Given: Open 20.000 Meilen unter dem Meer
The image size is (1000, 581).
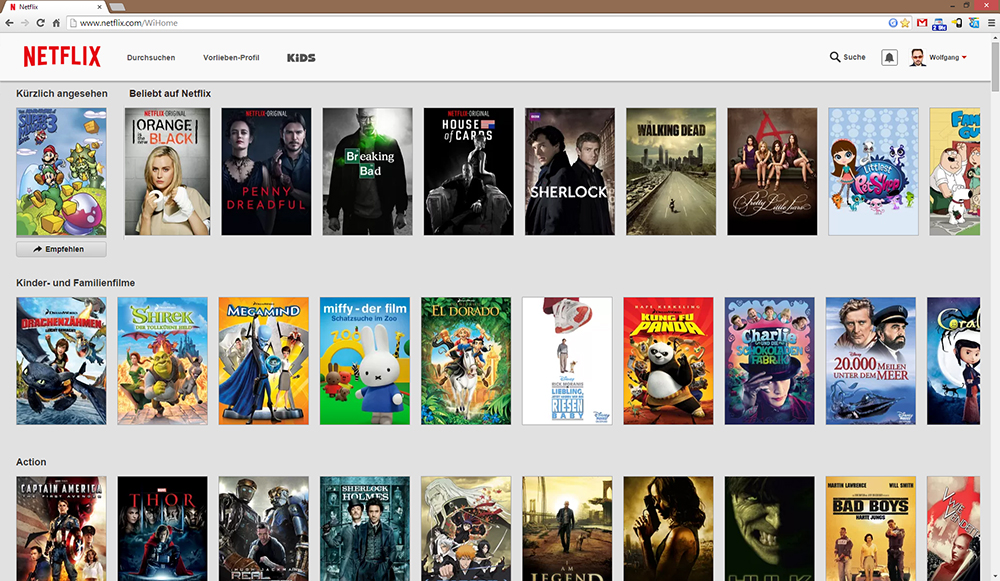Looking at the screenshot, I should click(871, 361).
